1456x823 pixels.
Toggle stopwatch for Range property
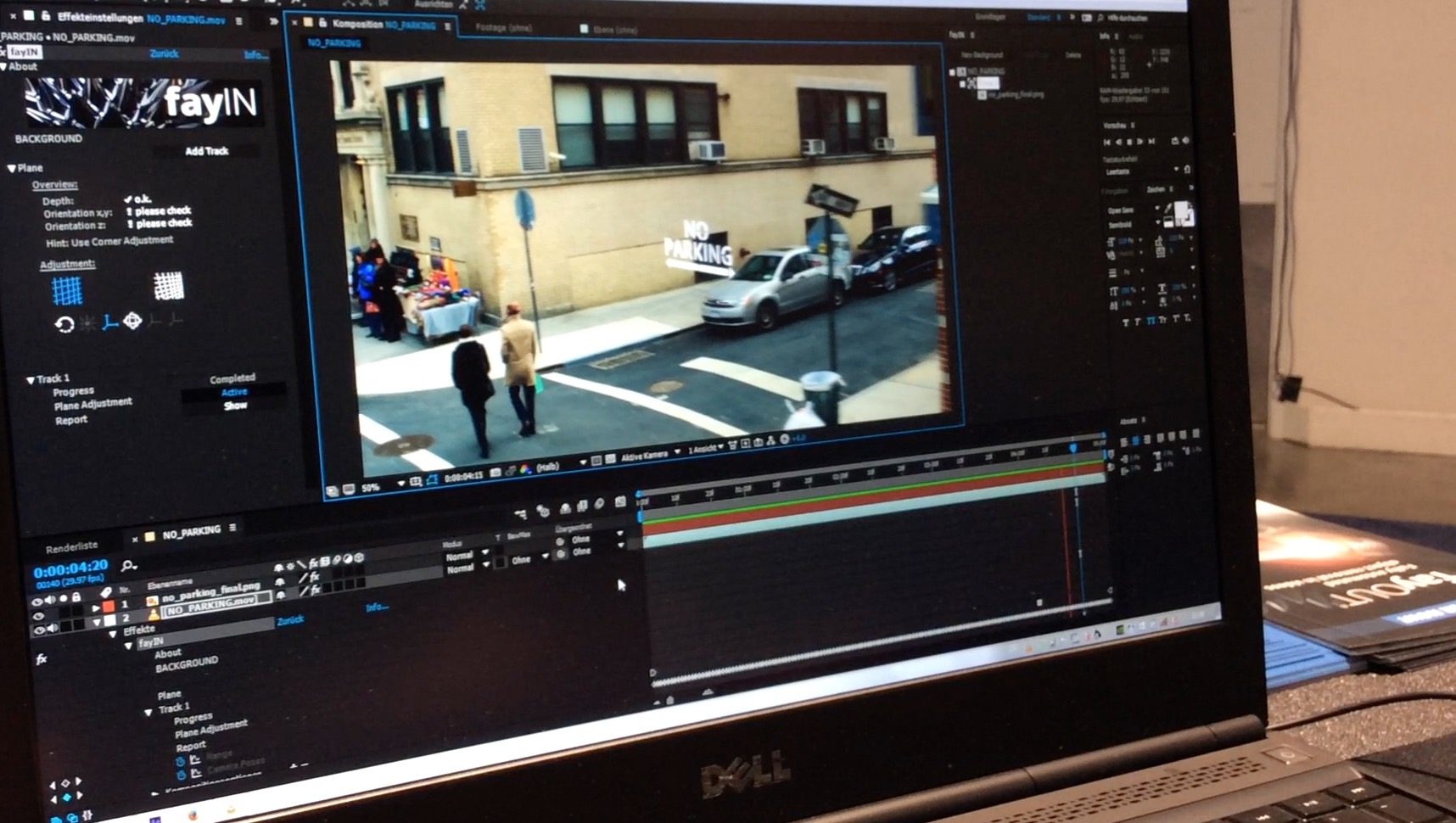click(x=180, y=761)
